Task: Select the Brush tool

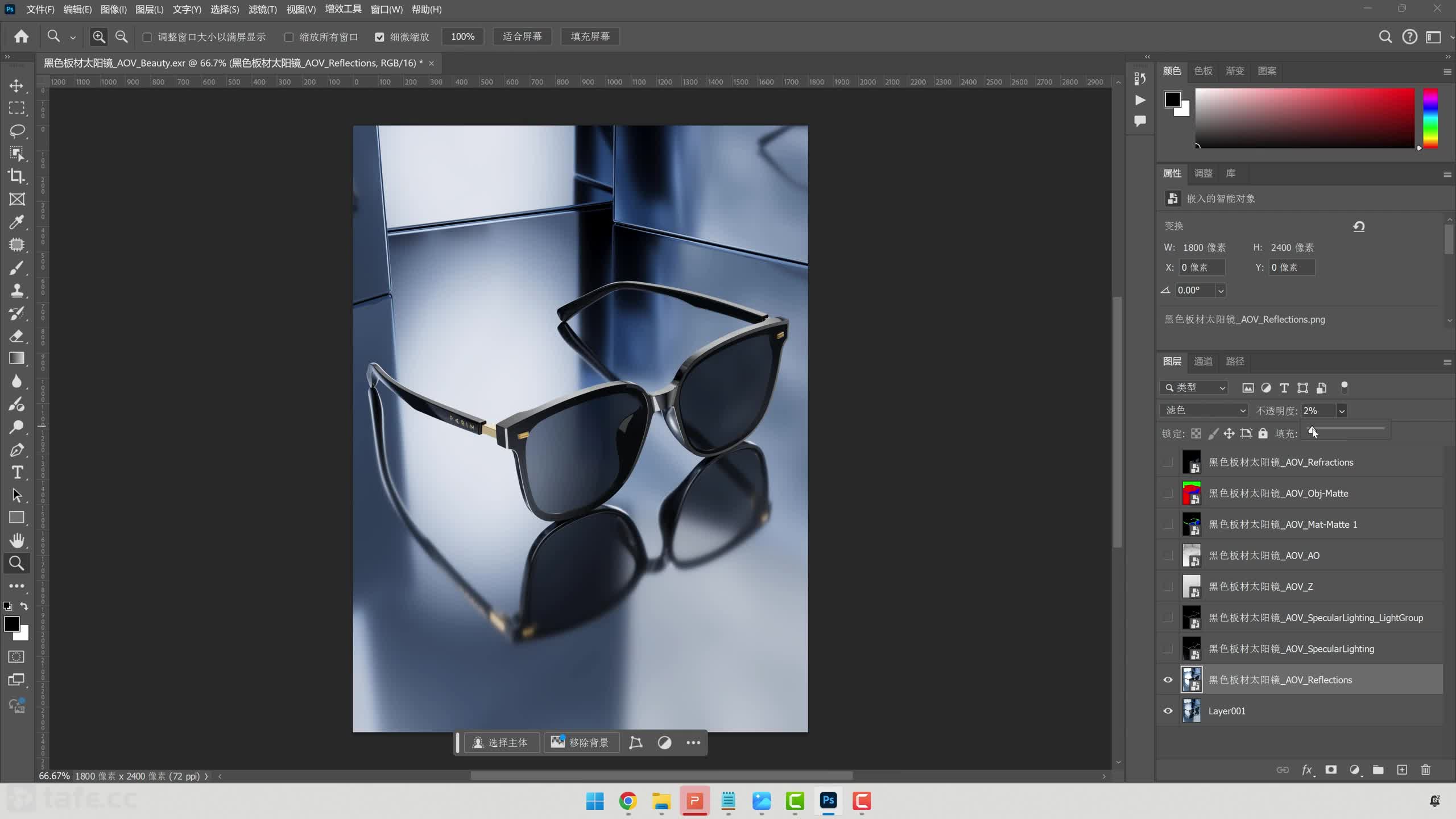Action: point(16,267)
